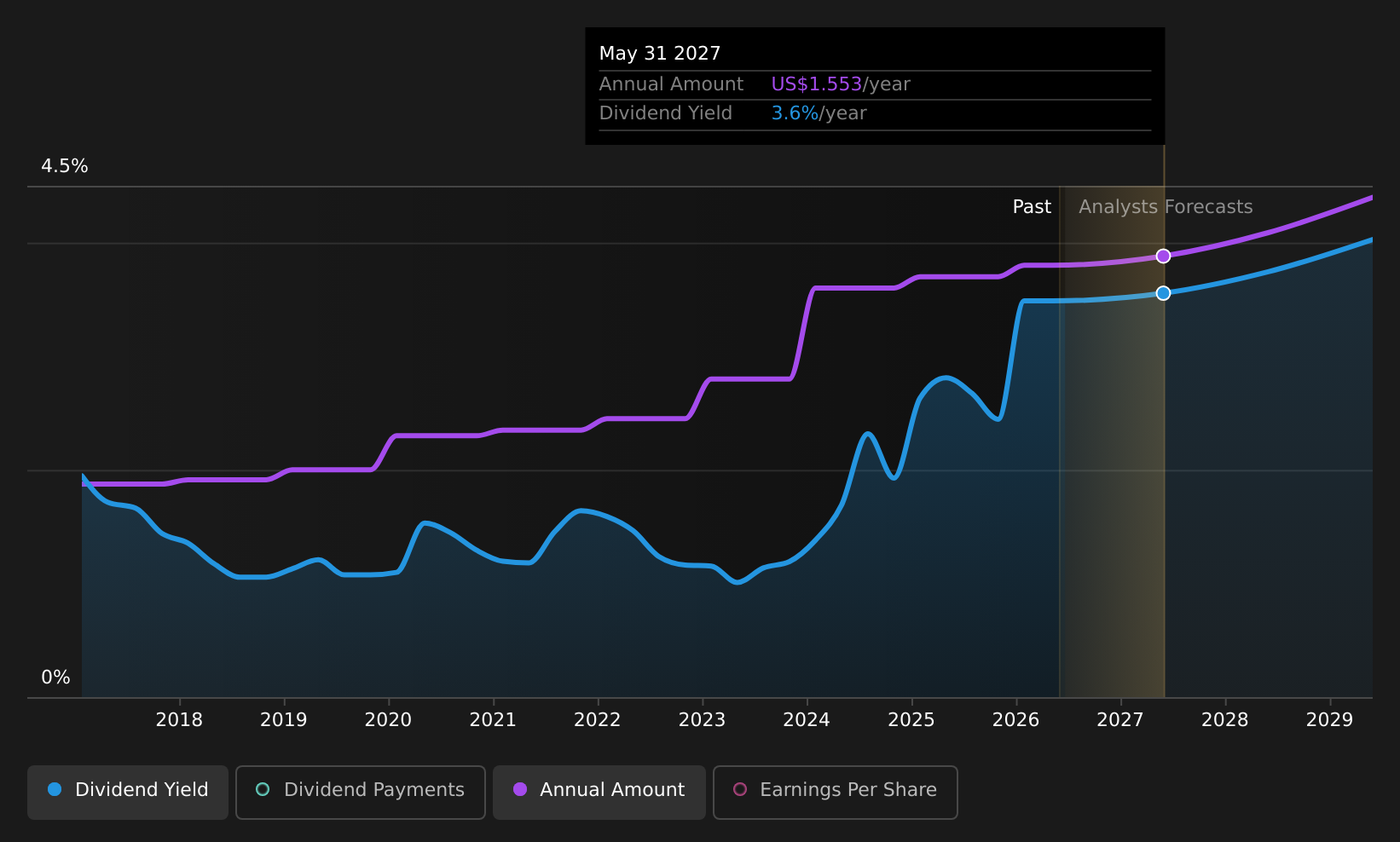Click the 3.6%/year tooltip value

819,113
